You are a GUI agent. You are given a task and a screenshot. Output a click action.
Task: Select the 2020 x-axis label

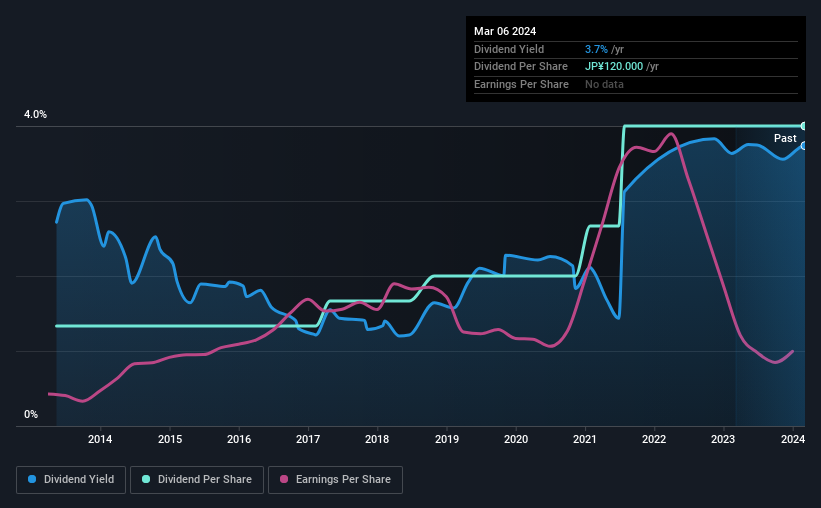click(516, 439)
